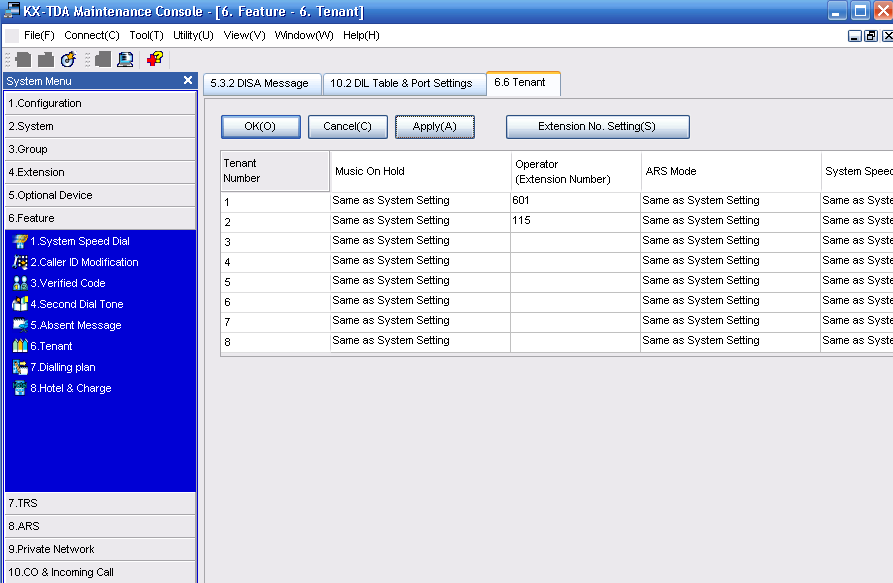Open 4.Second Dial Tone text link
Viewport: 893px width, 583px height.
click(77, 305)
